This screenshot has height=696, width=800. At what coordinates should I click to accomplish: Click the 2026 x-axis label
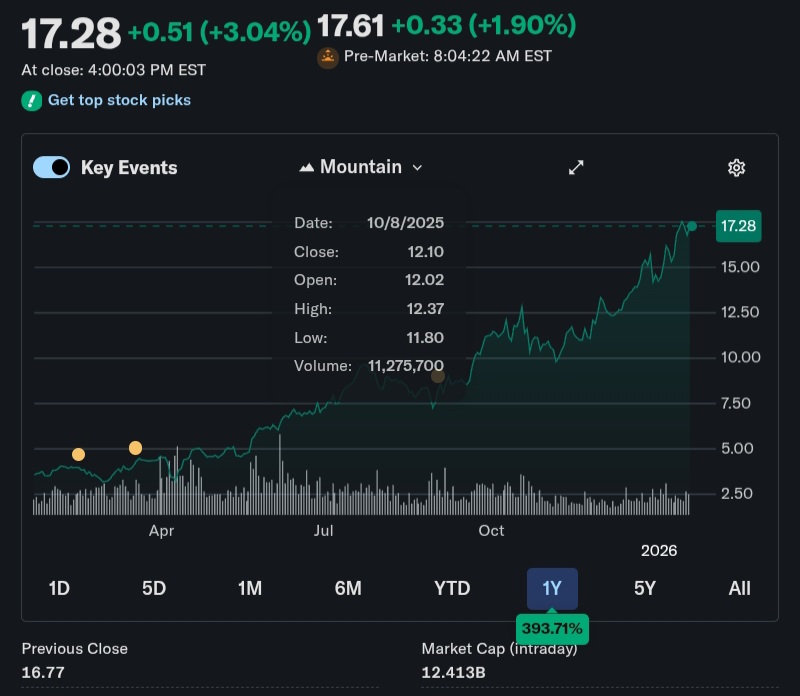point(659,551)
